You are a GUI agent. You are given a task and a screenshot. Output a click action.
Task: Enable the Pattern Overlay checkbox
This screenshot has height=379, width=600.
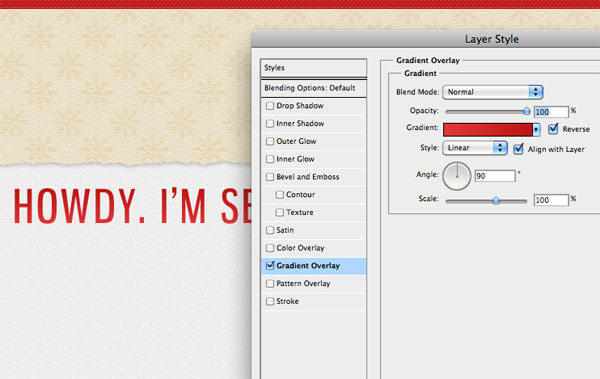point(270,283)
